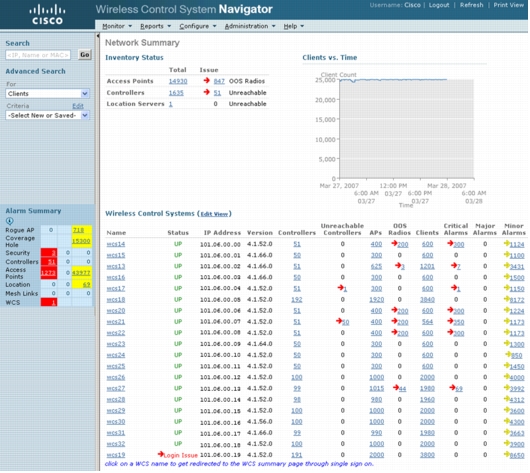Viewport: 530px width, 473px height.
Task: Click wcs18 APs count 1920
Action: [x=377, y=300]
